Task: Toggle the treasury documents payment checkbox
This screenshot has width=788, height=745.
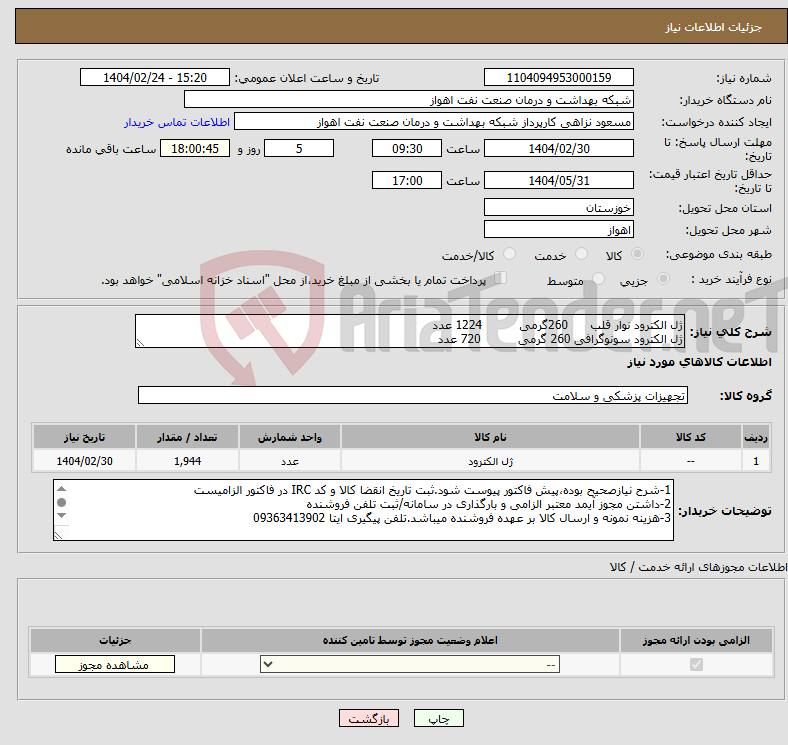Action: pos(502,279)
